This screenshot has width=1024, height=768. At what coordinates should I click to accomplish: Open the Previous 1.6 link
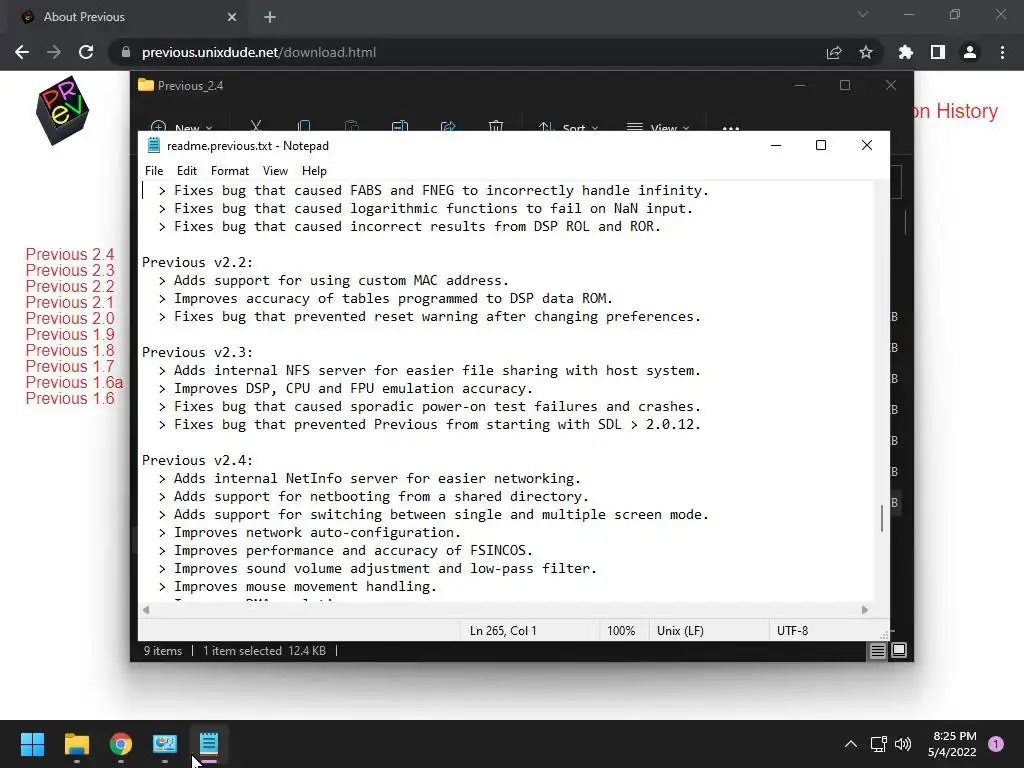[70, 398]
